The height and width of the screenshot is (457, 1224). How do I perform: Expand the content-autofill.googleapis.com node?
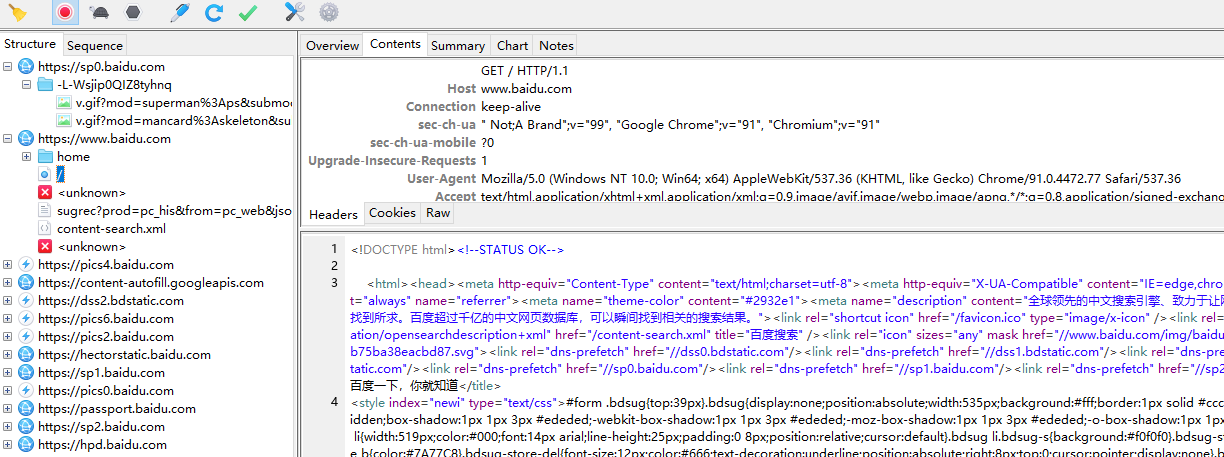(x=7, y=283)
